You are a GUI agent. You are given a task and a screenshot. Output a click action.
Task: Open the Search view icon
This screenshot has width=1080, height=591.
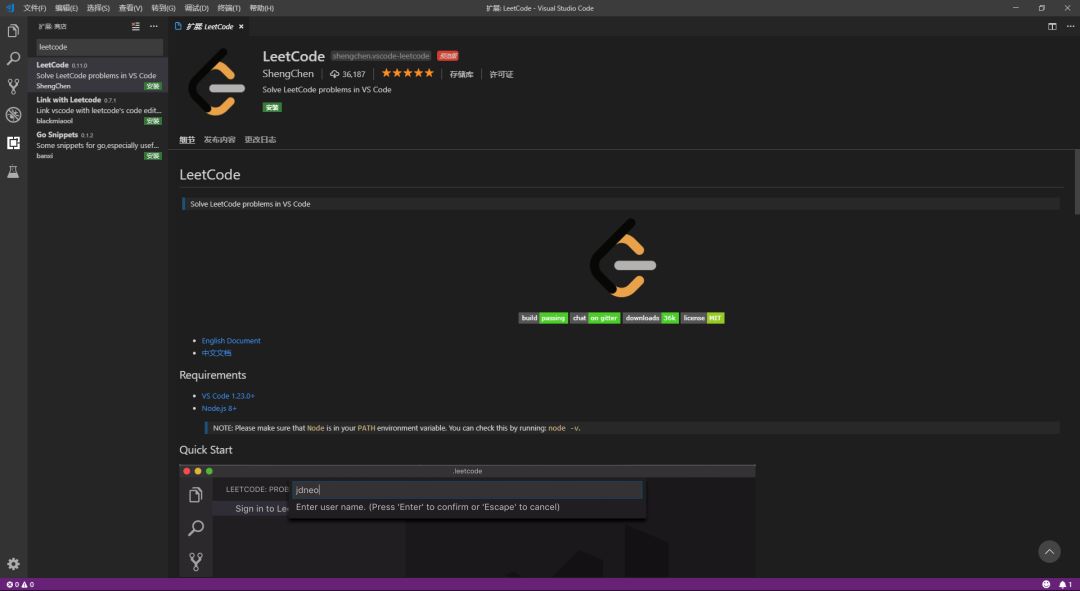point(13,59)
